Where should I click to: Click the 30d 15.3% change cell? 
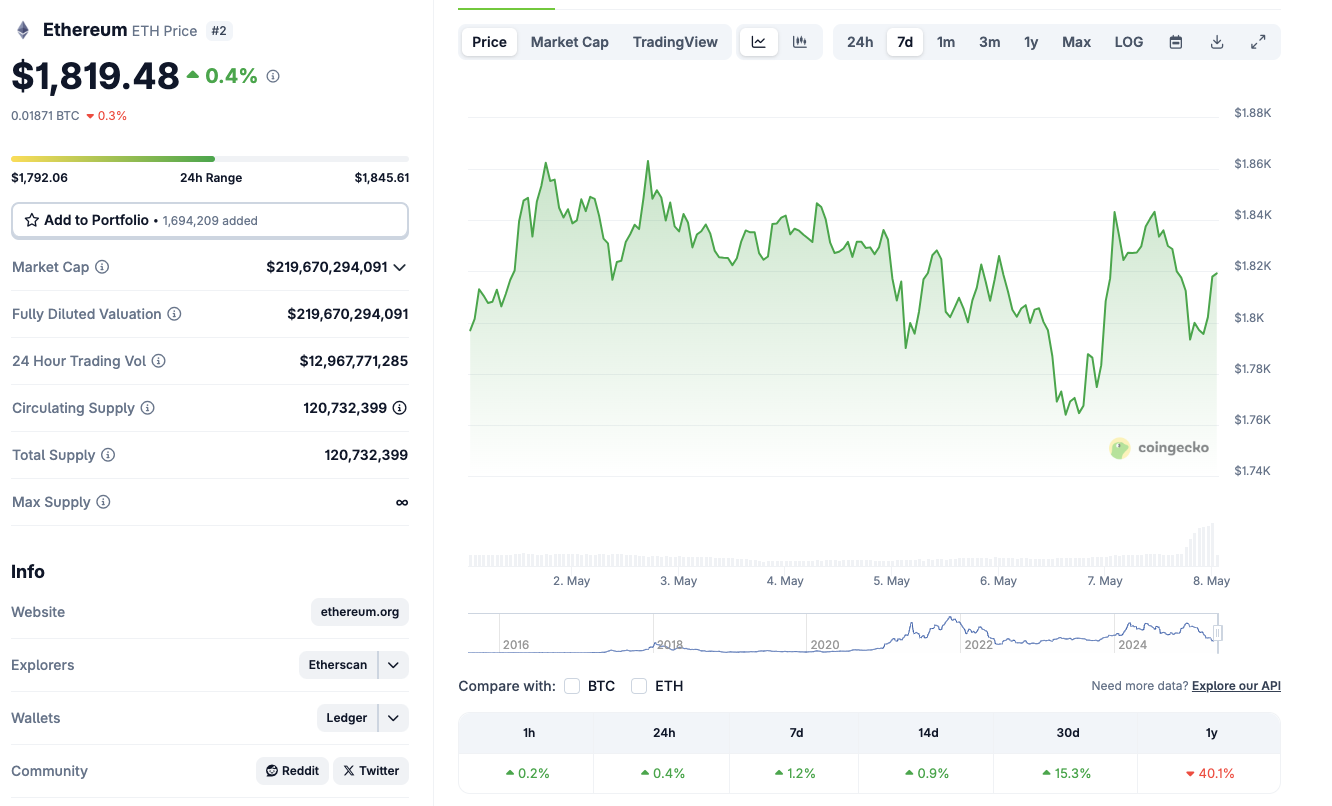coord(1067,773)
